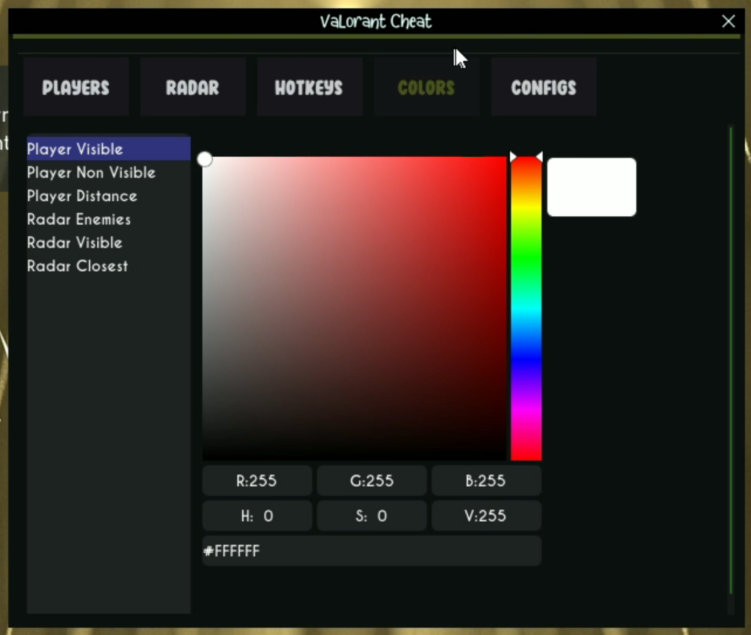Select the COLORS tab
The width and height of the screenshot is (751, 635).
pyautogui.click(x=426, y=87)
